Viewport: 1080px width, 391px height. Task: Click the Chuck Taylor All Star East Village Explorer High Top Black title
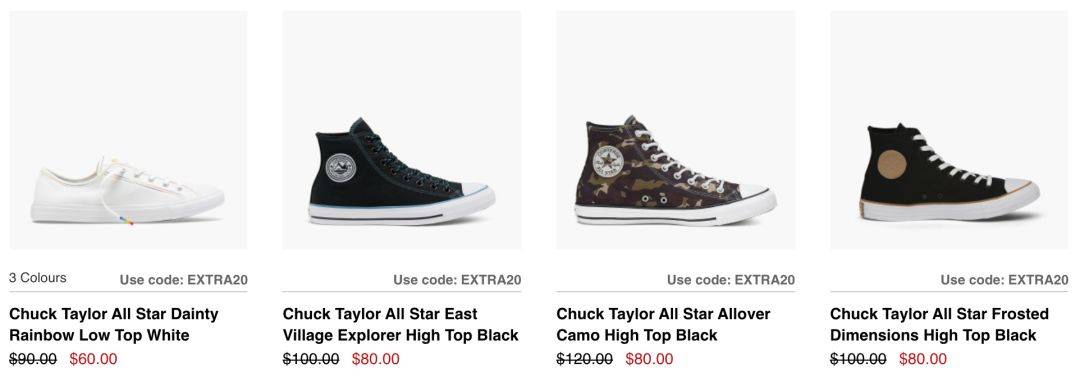[x=400, y=325]
